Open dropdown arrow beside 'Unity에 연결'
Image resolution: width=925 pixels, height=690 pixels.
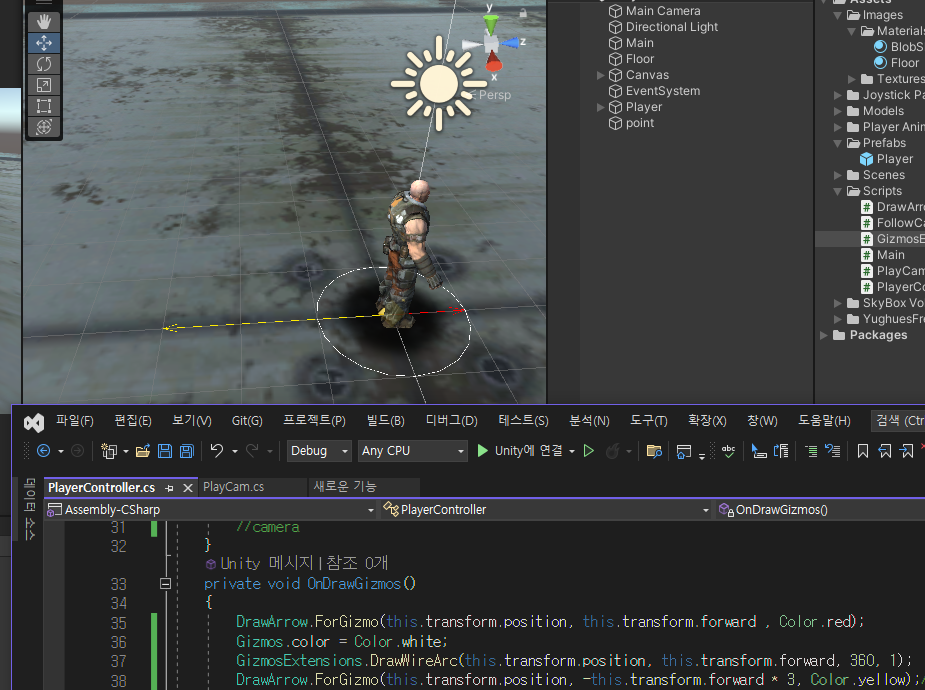(572, 452)
